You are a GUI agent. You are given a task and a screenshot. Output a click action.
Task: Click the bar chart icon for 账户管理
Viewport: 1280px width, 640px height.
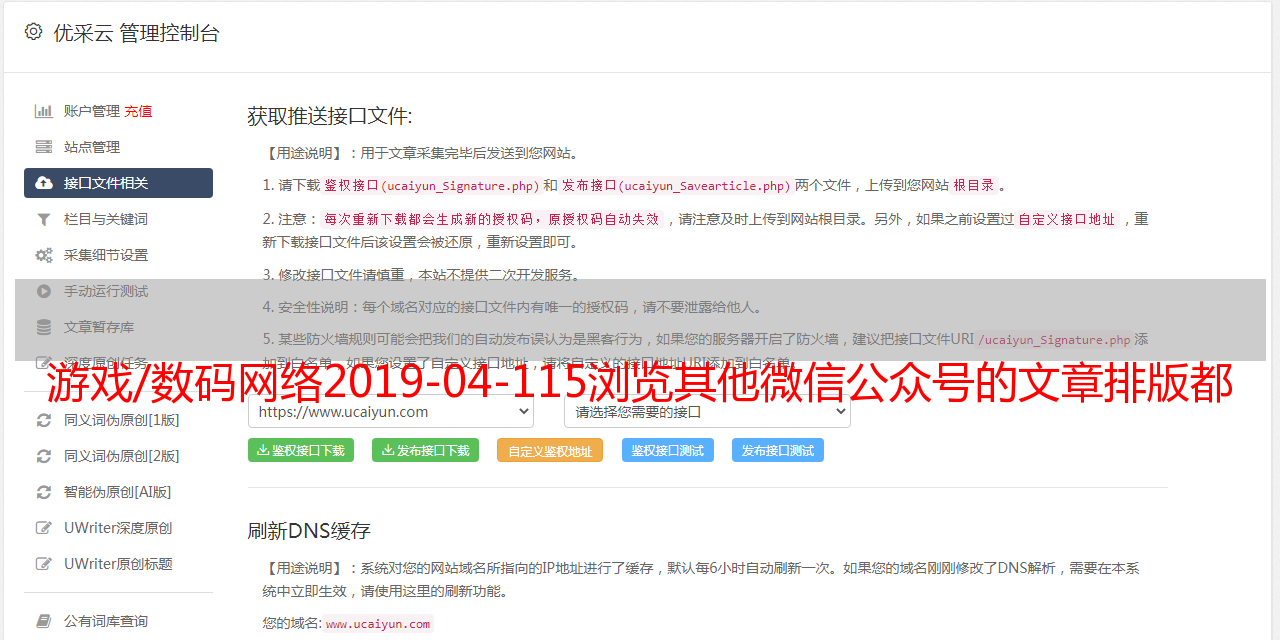point(44,111)
